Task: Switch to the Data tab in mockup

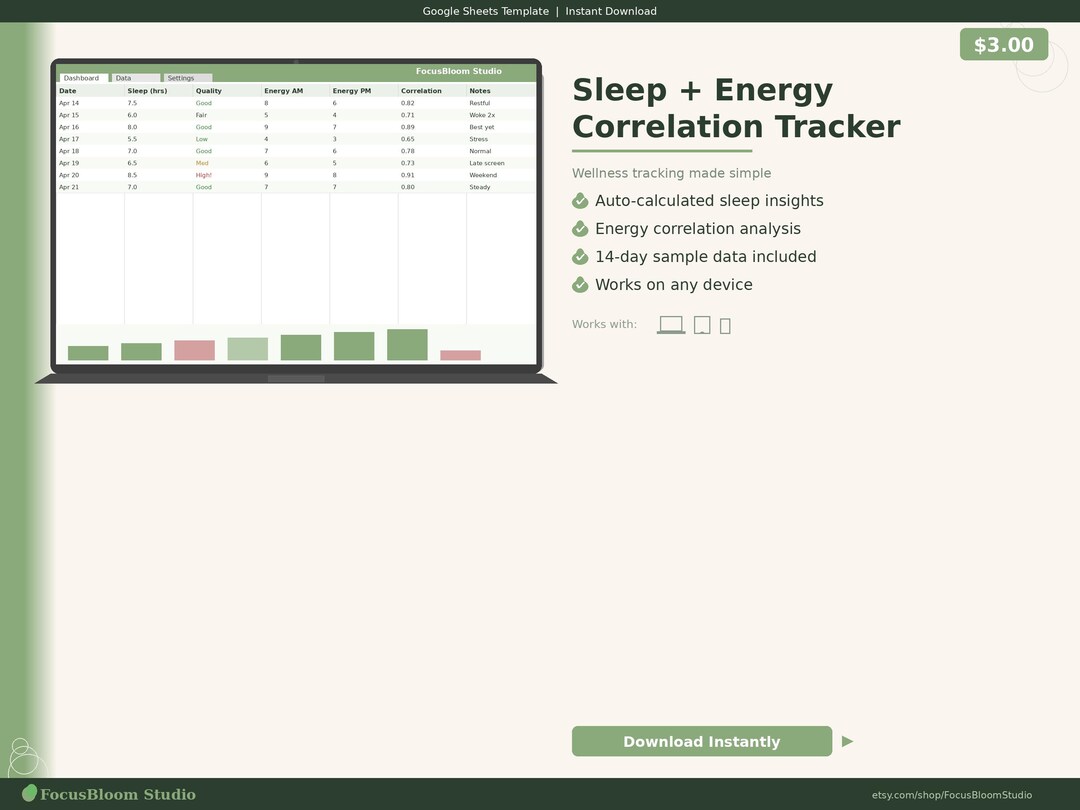Action: (x=136, y=78)
